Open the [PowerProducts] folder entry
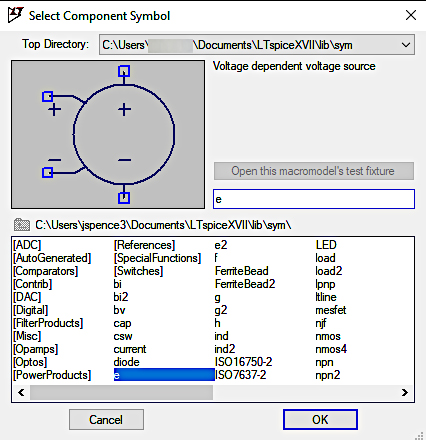The width and height of the screenshot is (426, 440). click(x=52, y=375)
